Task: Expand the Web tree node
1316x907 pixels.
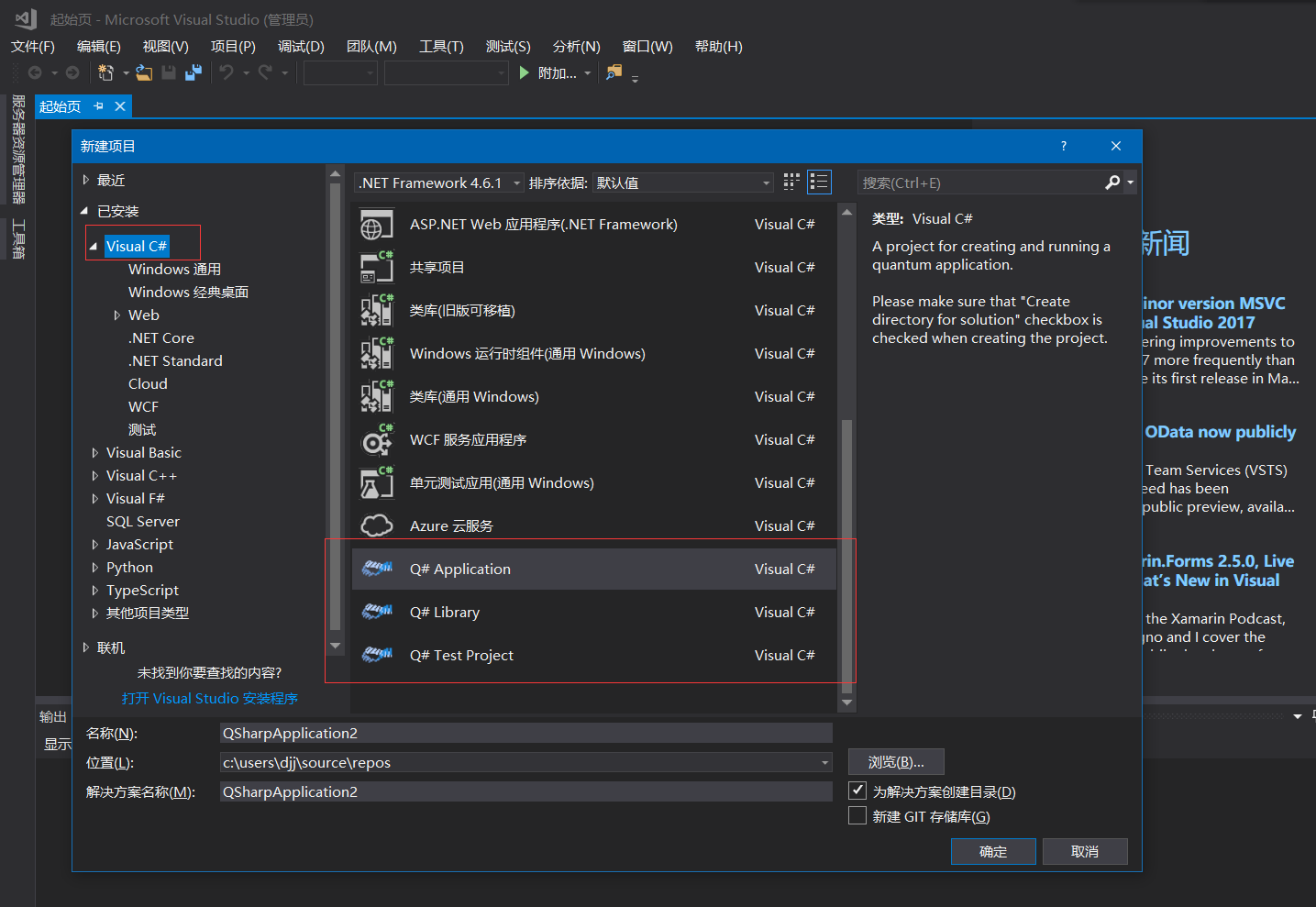Action: (x=116, y=315)
